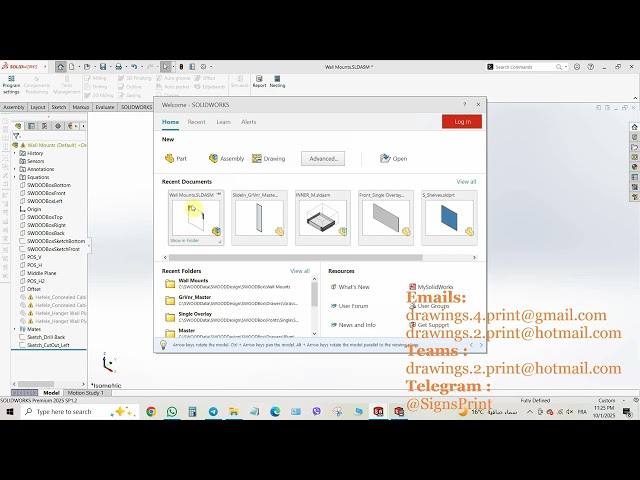This screenshot has width=640, height=480.
Task: Click Open in the Welcome dialog
Action: point(393,158)
